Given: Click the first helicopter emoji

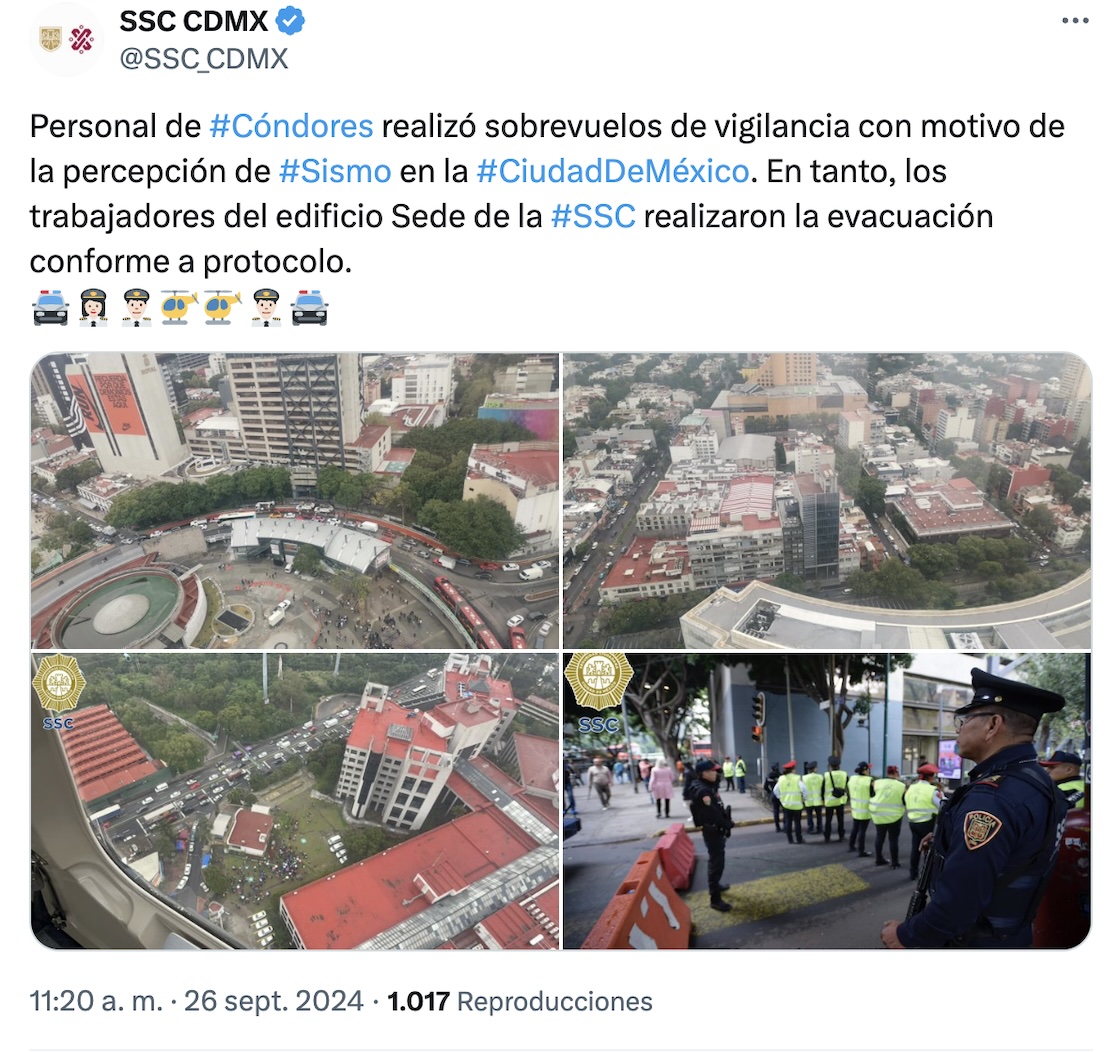Looking at the screenshot, I should tap(179, 308).
